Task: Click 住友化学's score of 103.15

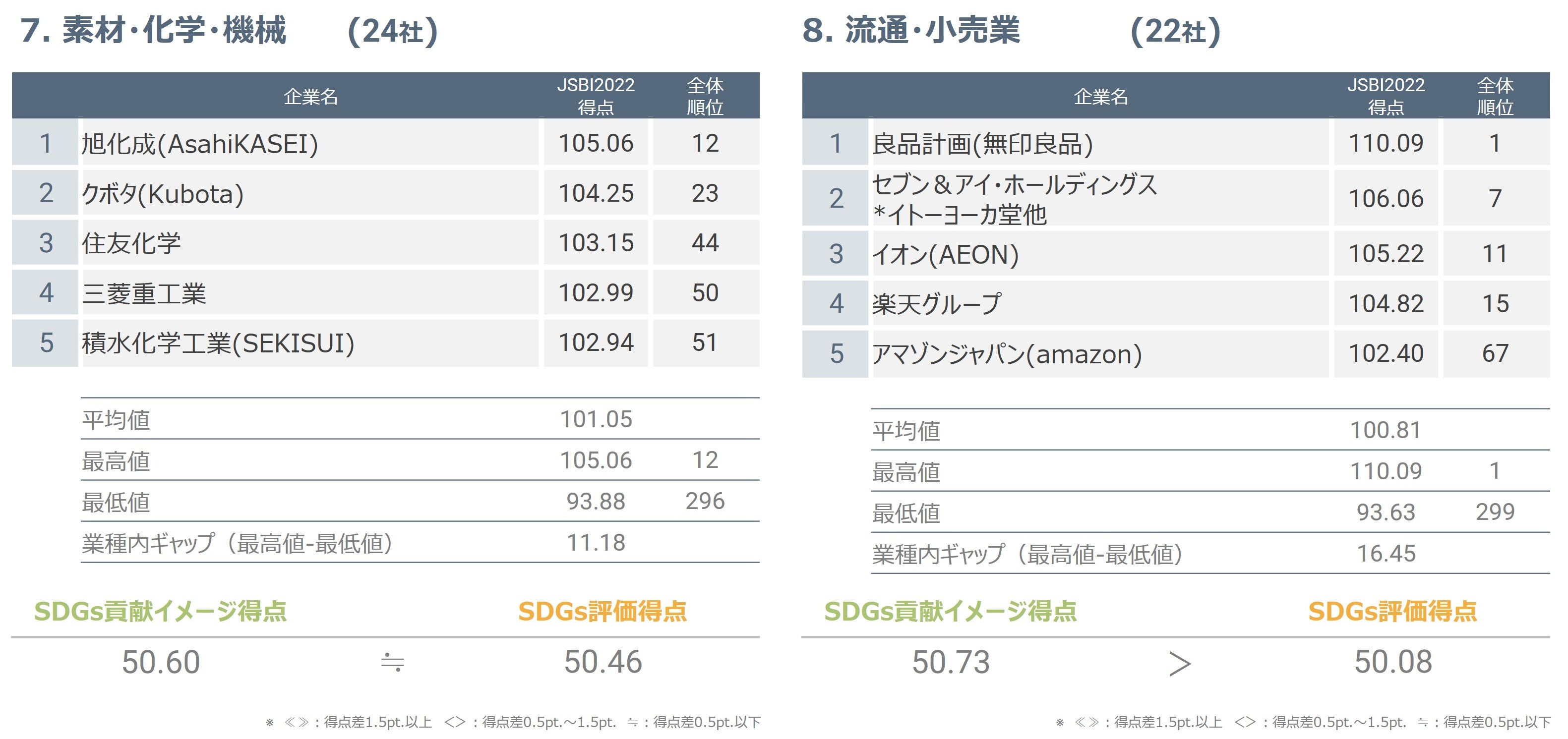Action: coord(596,243)
